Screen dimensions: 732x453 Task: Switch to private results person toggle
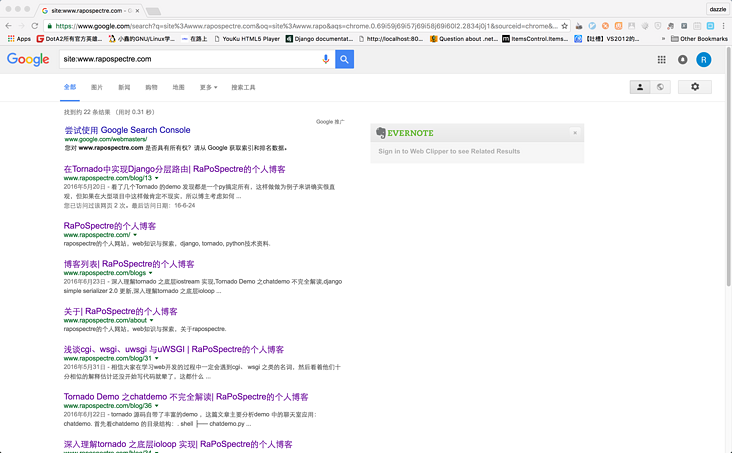click(640, 87)
